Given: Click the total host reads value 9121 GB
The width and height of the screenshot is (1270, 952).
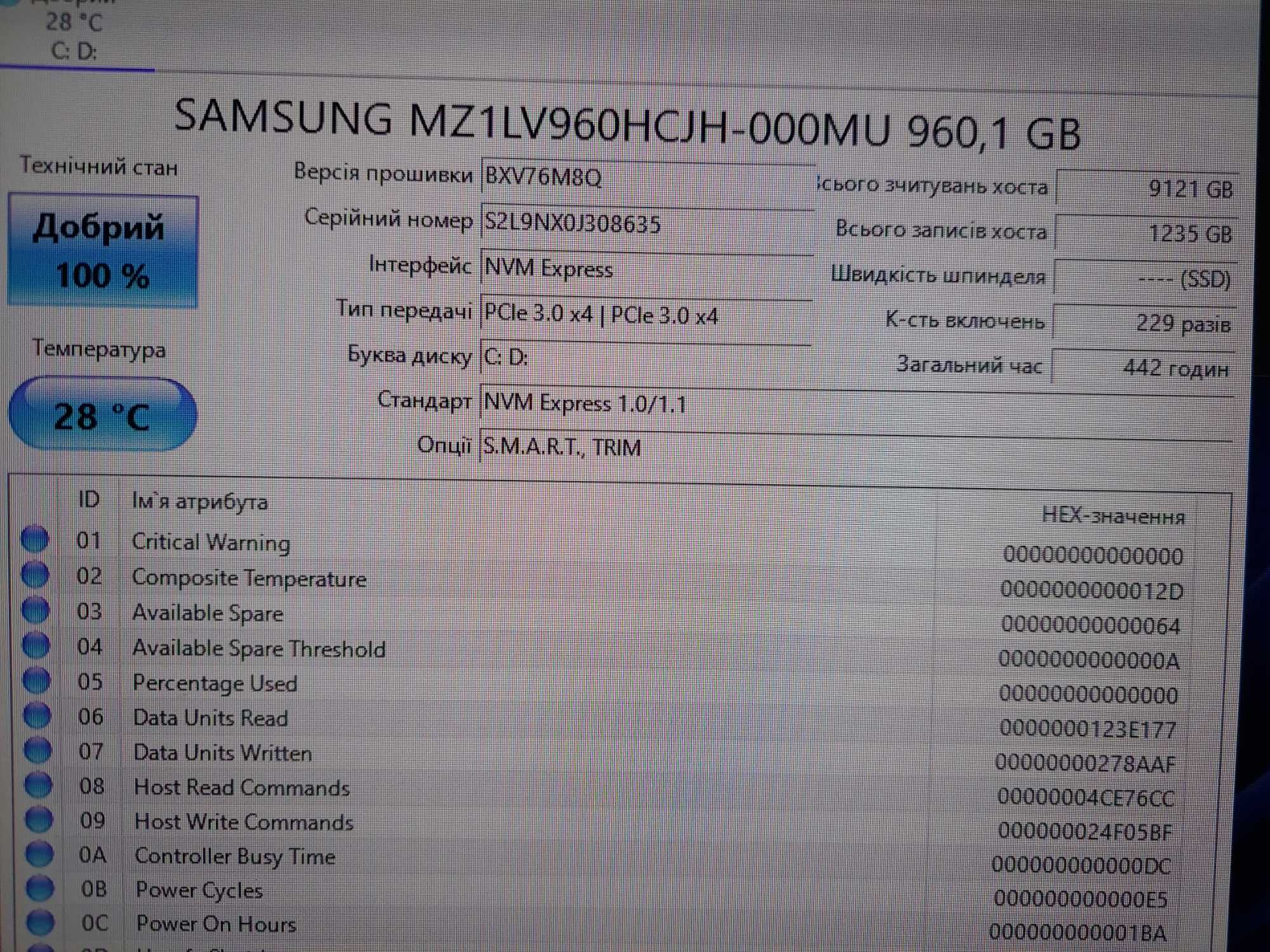Looking at the screenshot, I should [1147, 188].
